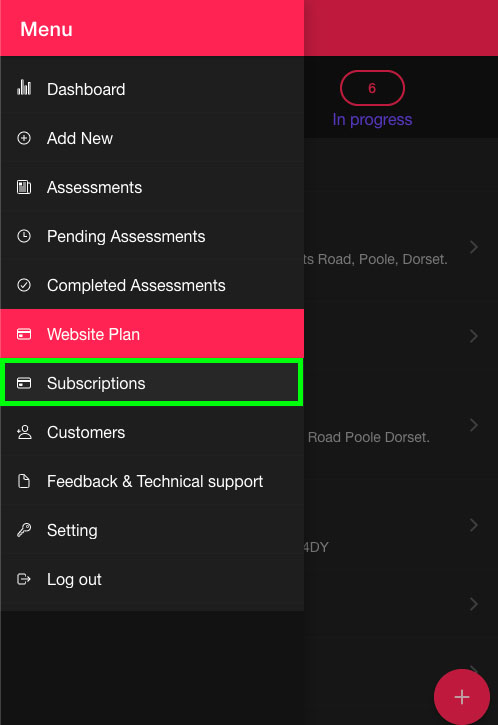Go to Customers menu entry

[x=152, y=432]
